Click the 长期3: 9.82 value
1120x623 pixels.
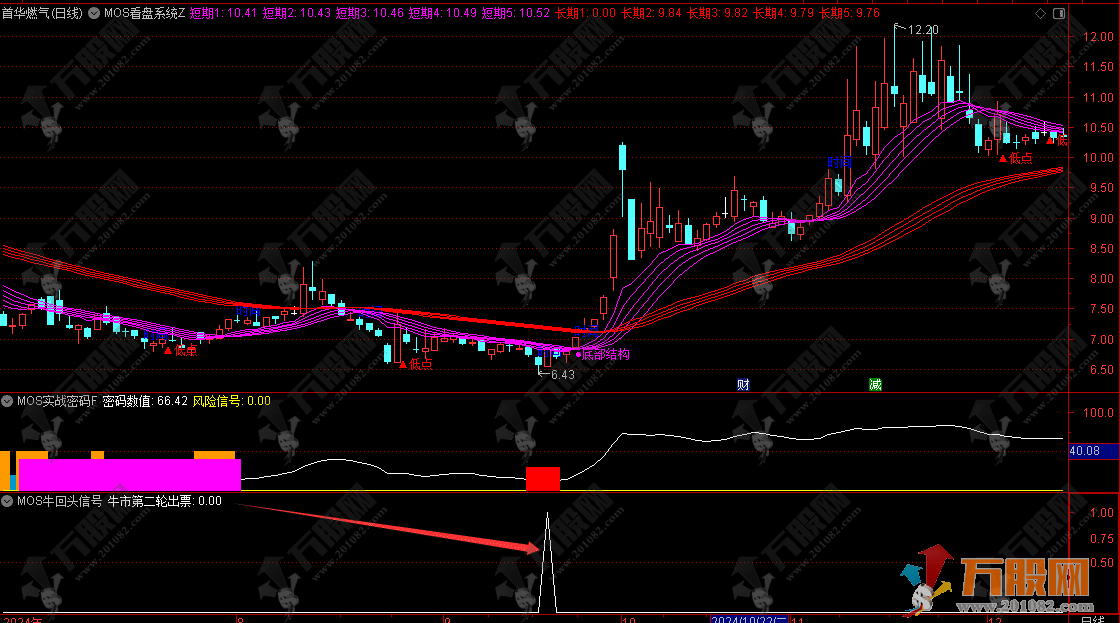click(718, 13)
